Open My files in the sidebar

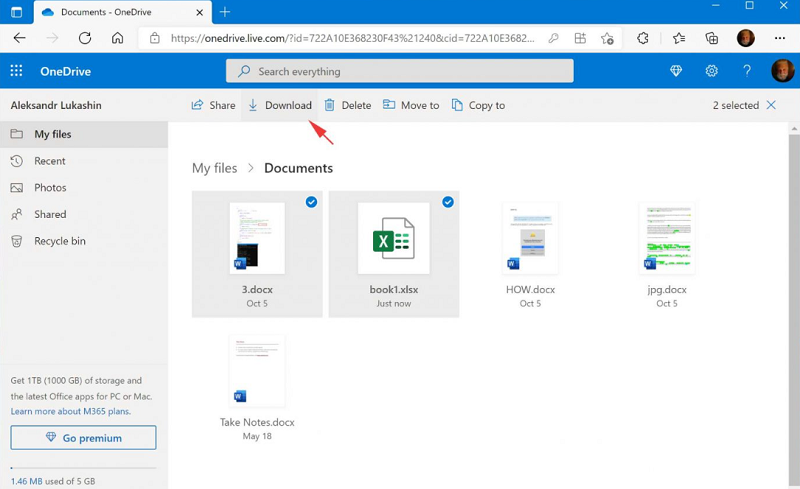coord(84,134)
